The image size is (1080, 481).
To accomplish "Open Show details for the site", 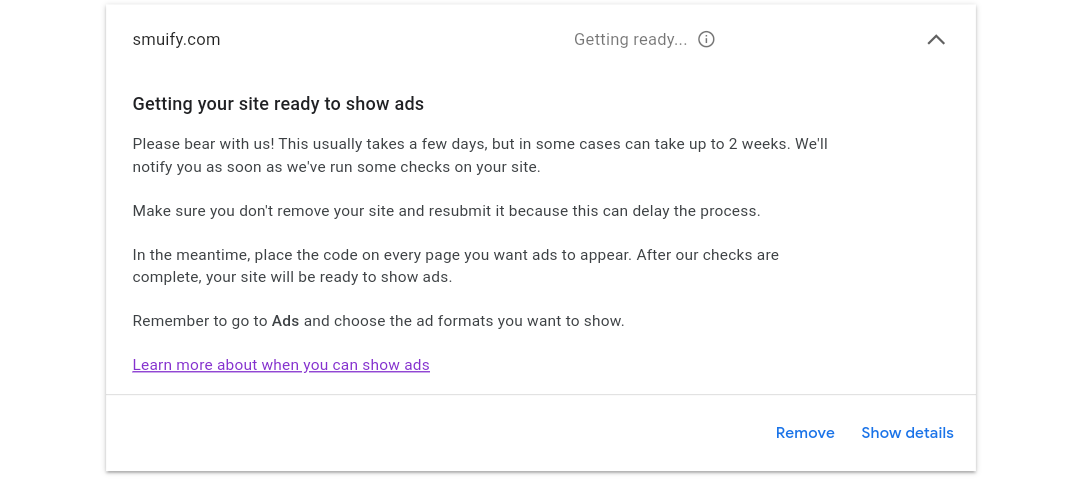I will 907,433.
